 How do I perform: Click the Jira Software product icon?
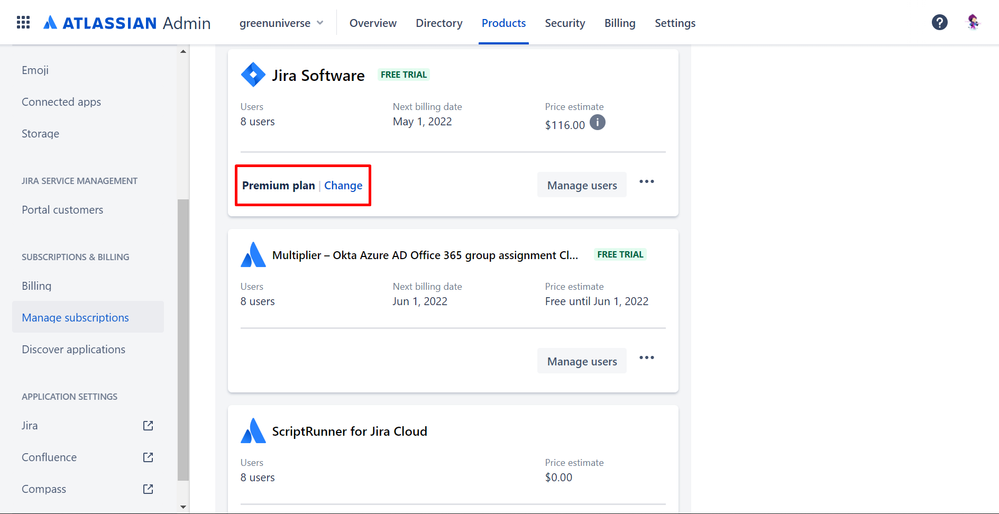(x=253, y=75)
